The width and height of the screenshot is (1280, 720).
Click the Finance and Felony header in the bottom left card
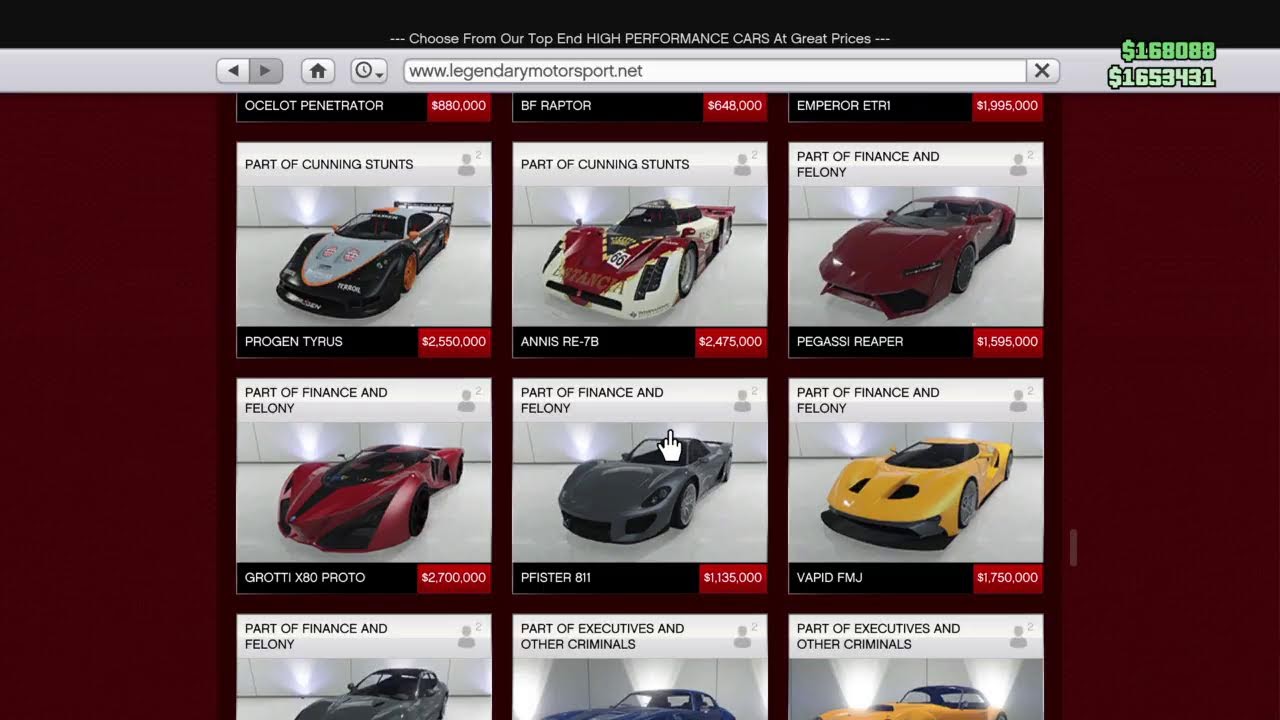[316, 636]
